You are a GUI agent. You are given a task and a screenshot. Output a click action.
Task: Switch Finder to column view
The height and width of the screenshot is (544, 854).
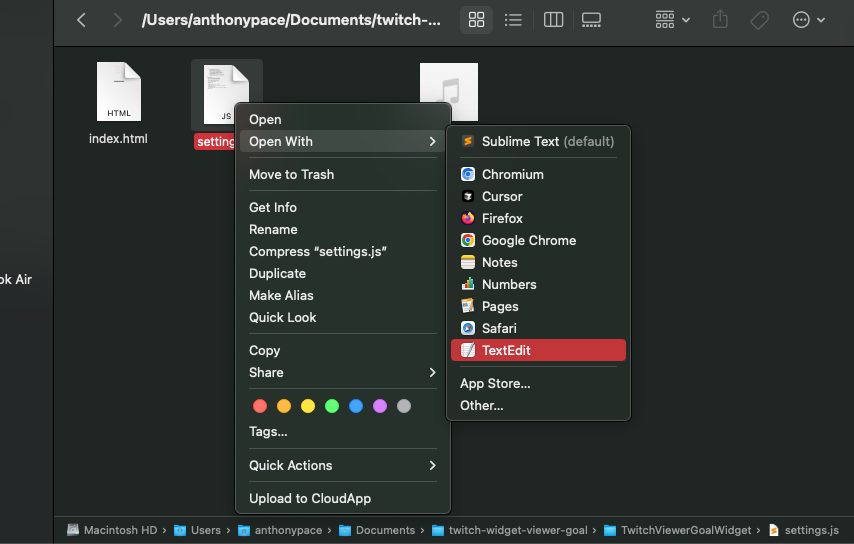pos(553,20)
